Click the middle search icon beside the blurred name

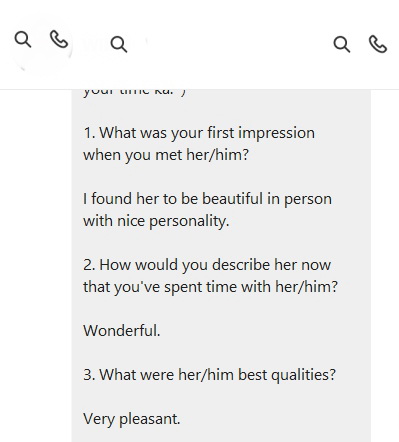(119, 44)
